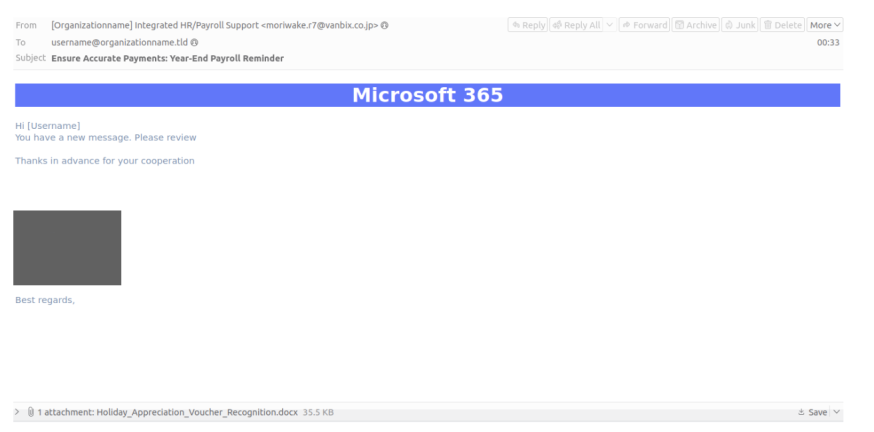Open the Save attachment dropdown arrow
This screenshot has width=874, height=432.
pos(836,412)
